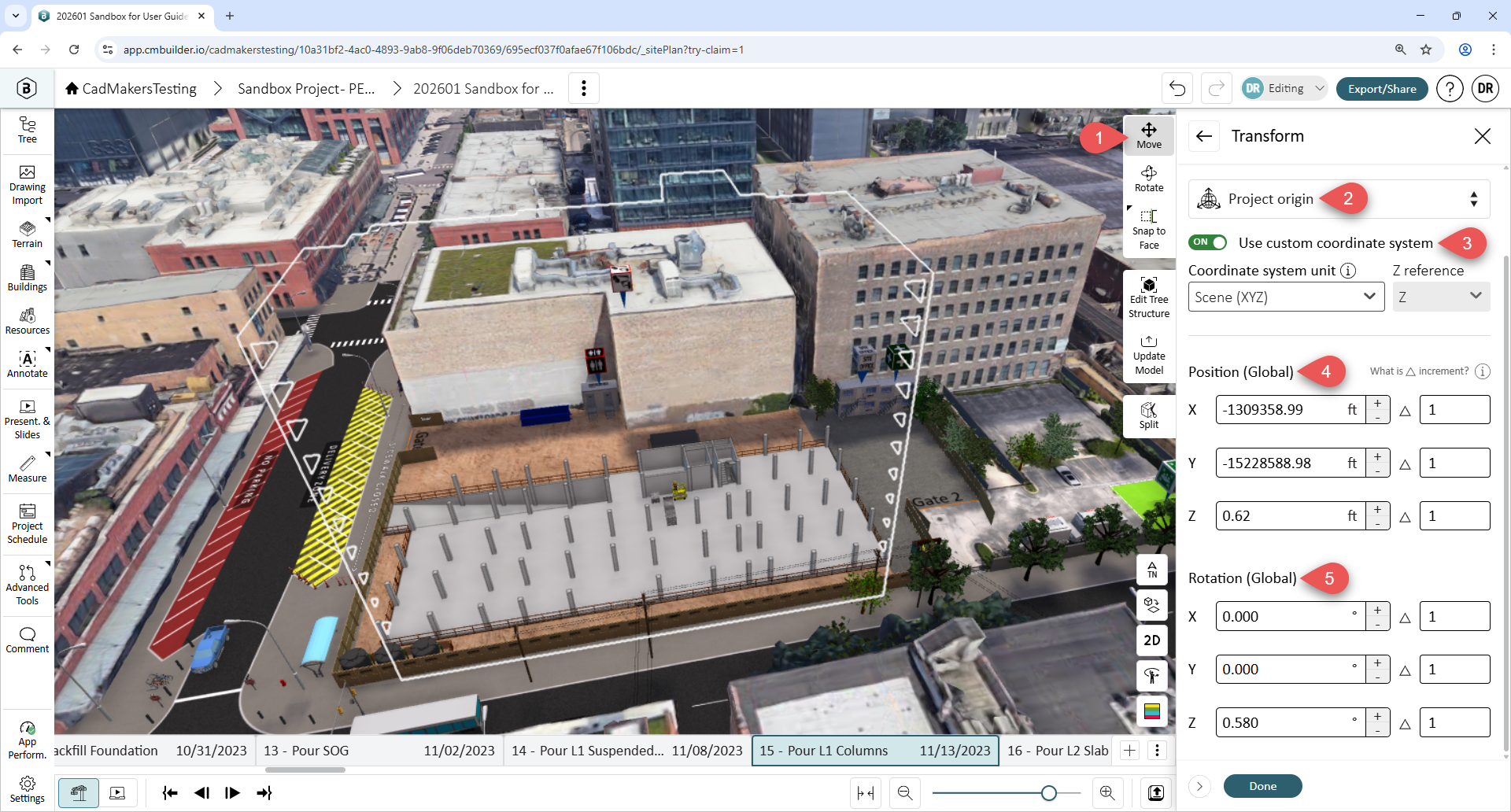Switch viewport to 2D mode
Image resolution: width=1511 pixels, height=812 pixels.
[x=1152, y=640]
